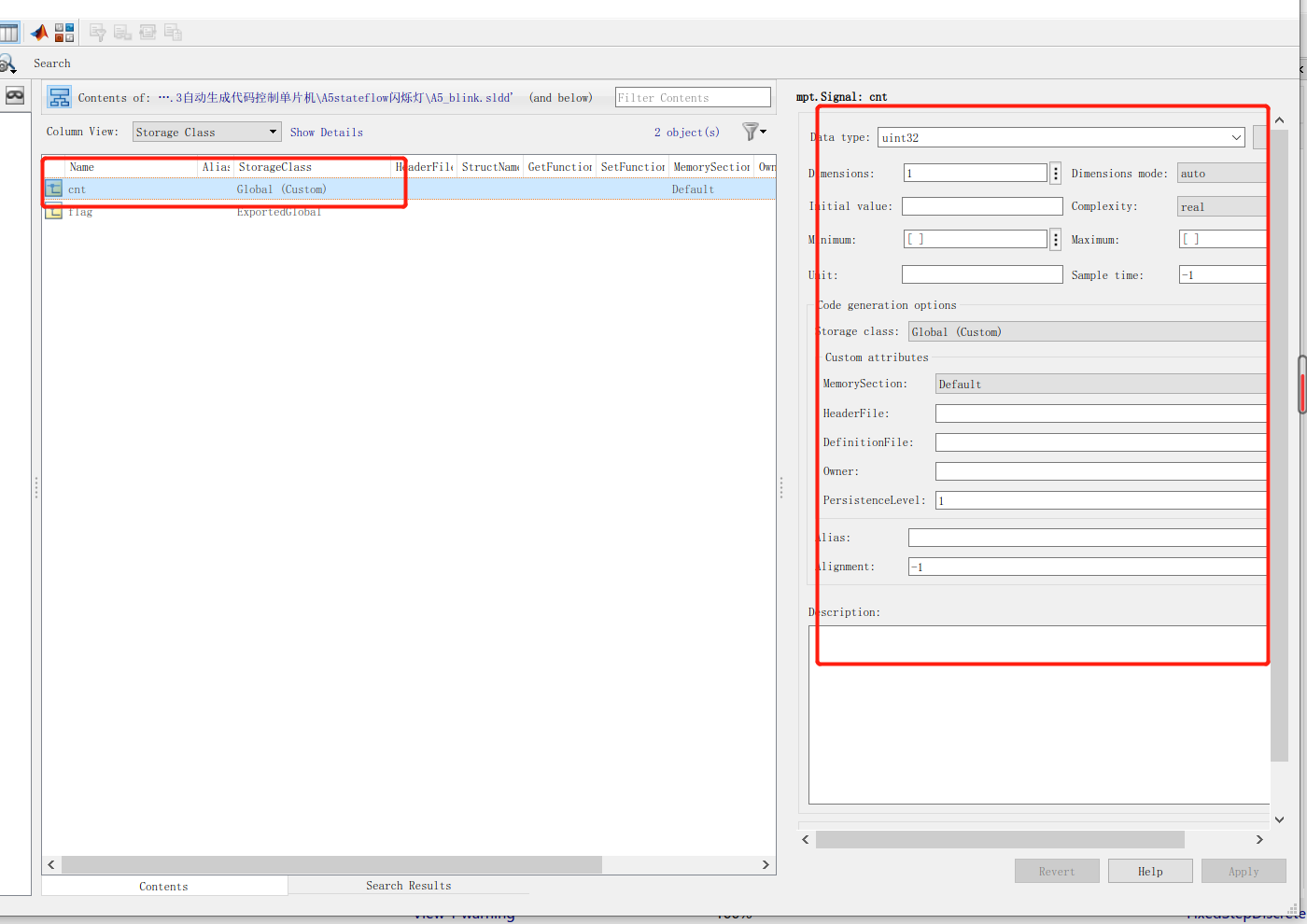Click the Alignment input field

[1087, 567]
